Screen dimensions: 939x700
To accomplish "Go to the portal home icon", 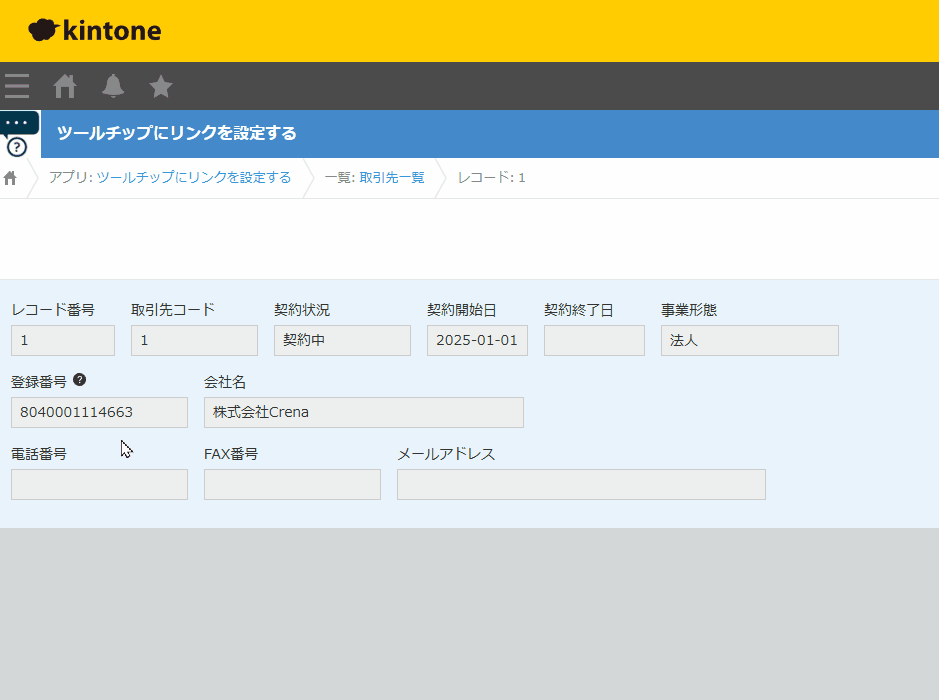I will tap(65, 86).
